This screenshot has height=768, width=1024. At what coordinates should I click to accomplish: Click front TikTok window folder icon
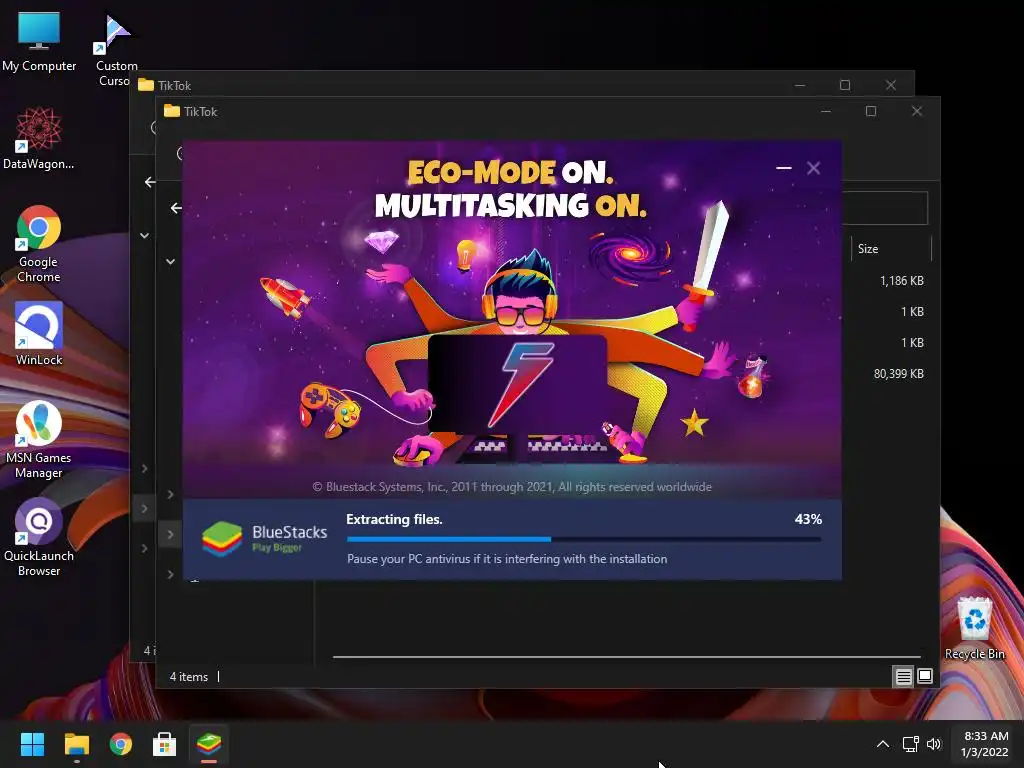[172, 111]
